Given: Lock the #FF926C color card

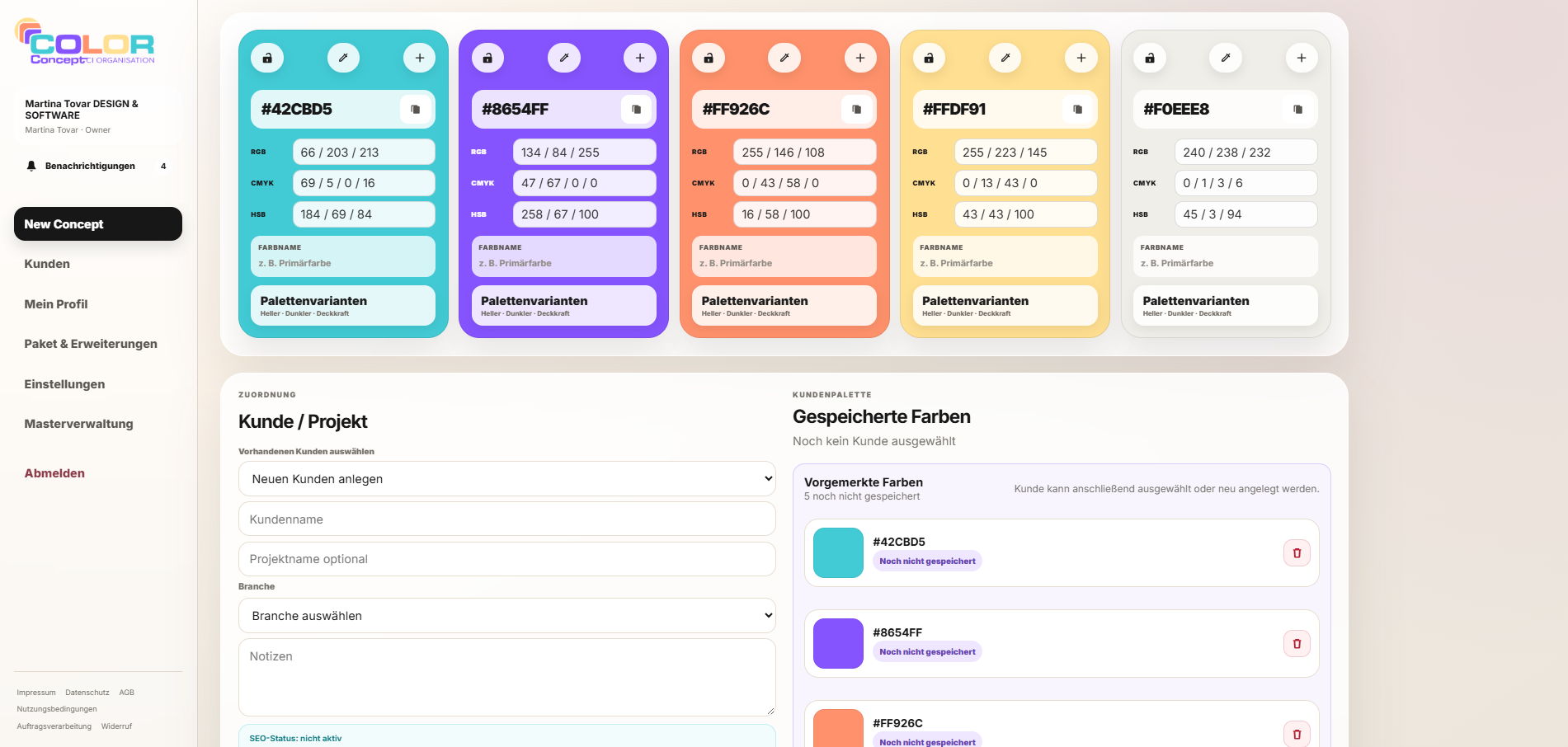Looking at the screenshot, I should [x=709, y=58].
